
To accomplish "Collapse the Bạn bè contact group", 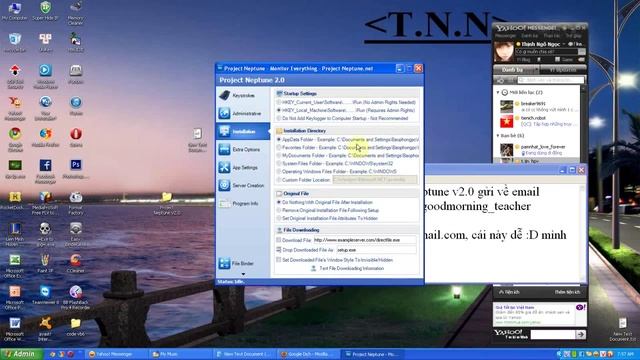I will [x=498, y=136].
